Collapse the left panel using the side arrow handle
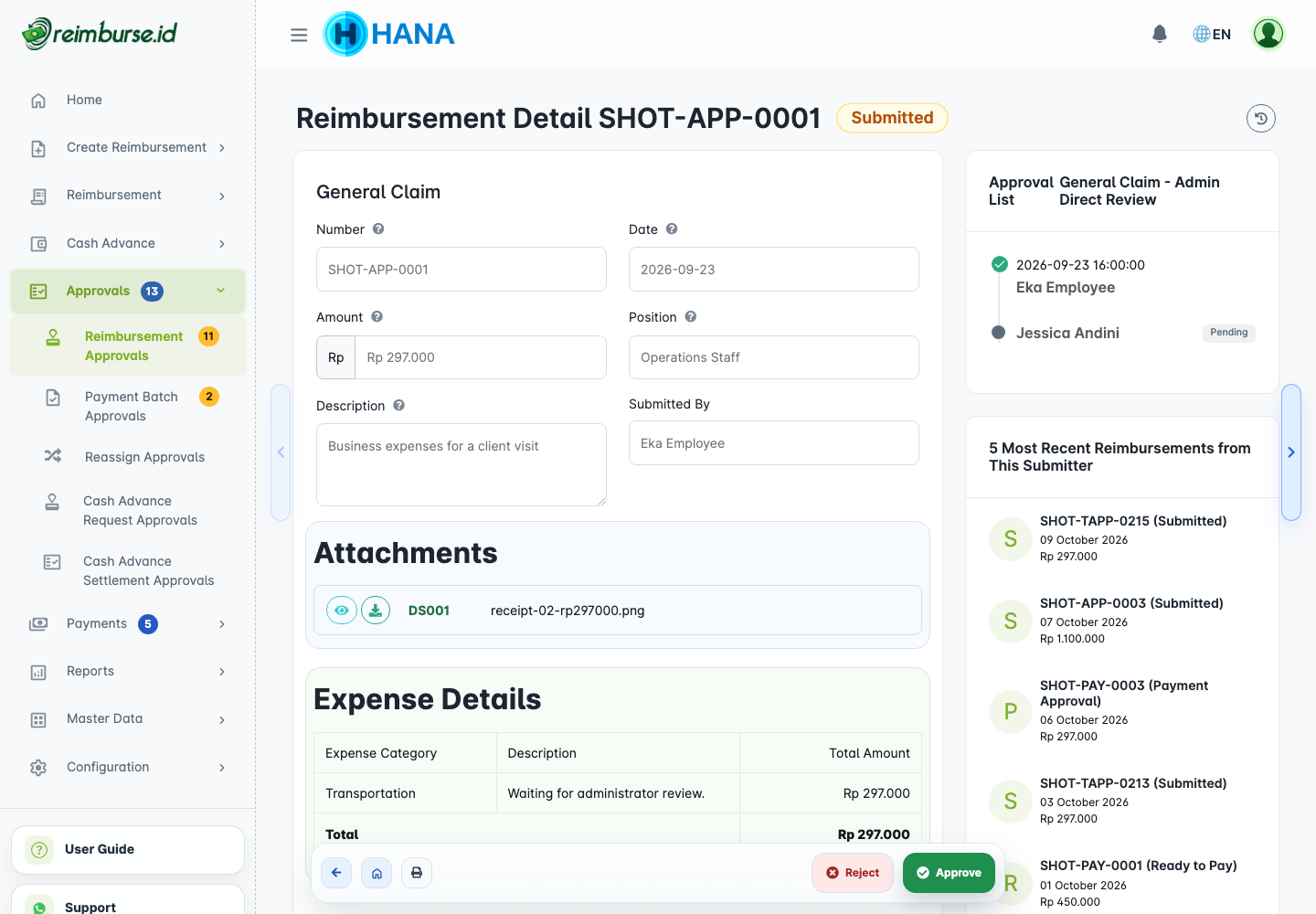The width and height of the screenshot is (1316, 914). tap(281, 452)
